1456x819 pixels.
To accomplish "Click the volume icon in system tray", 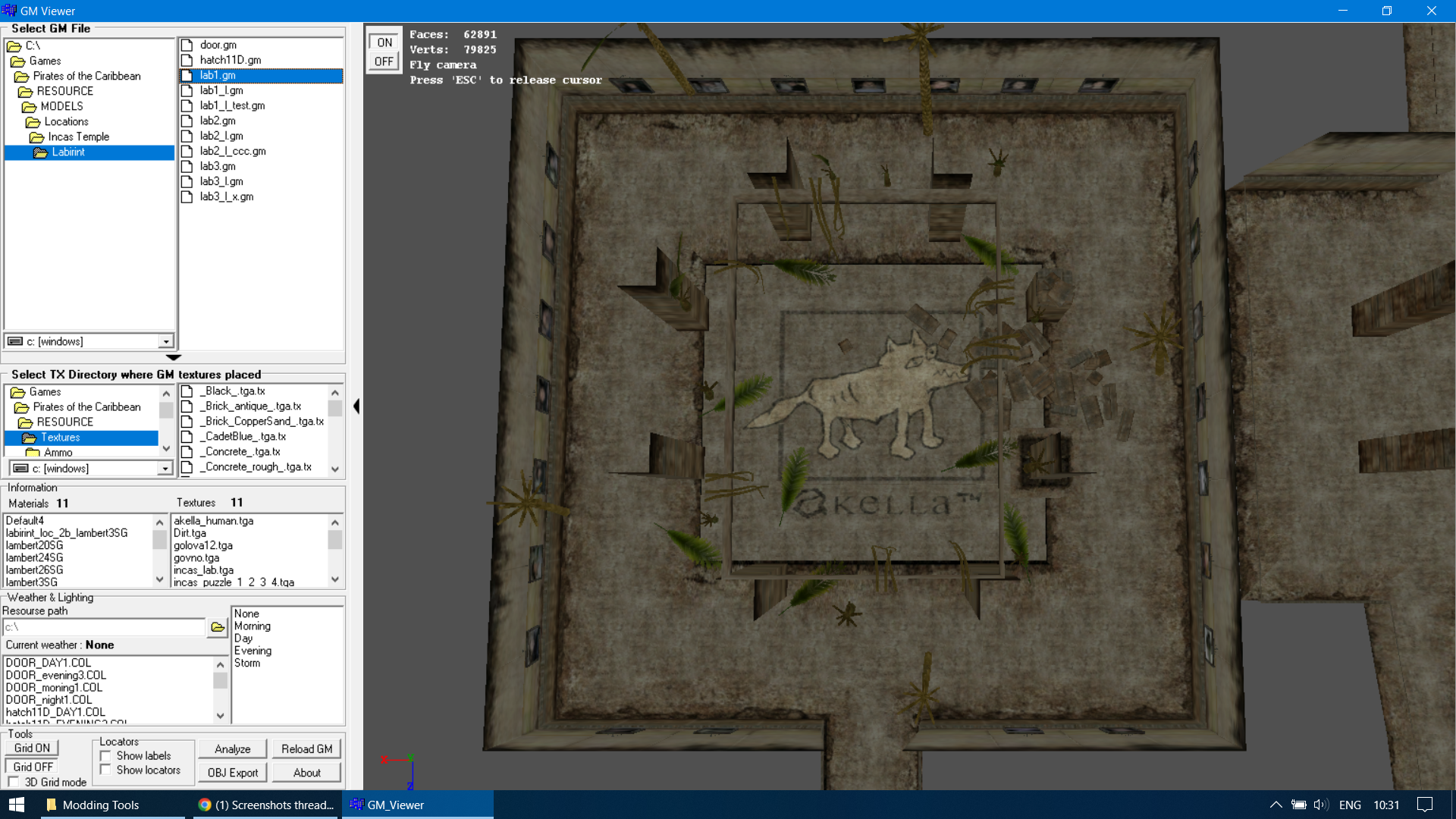I will (1321, 805).
